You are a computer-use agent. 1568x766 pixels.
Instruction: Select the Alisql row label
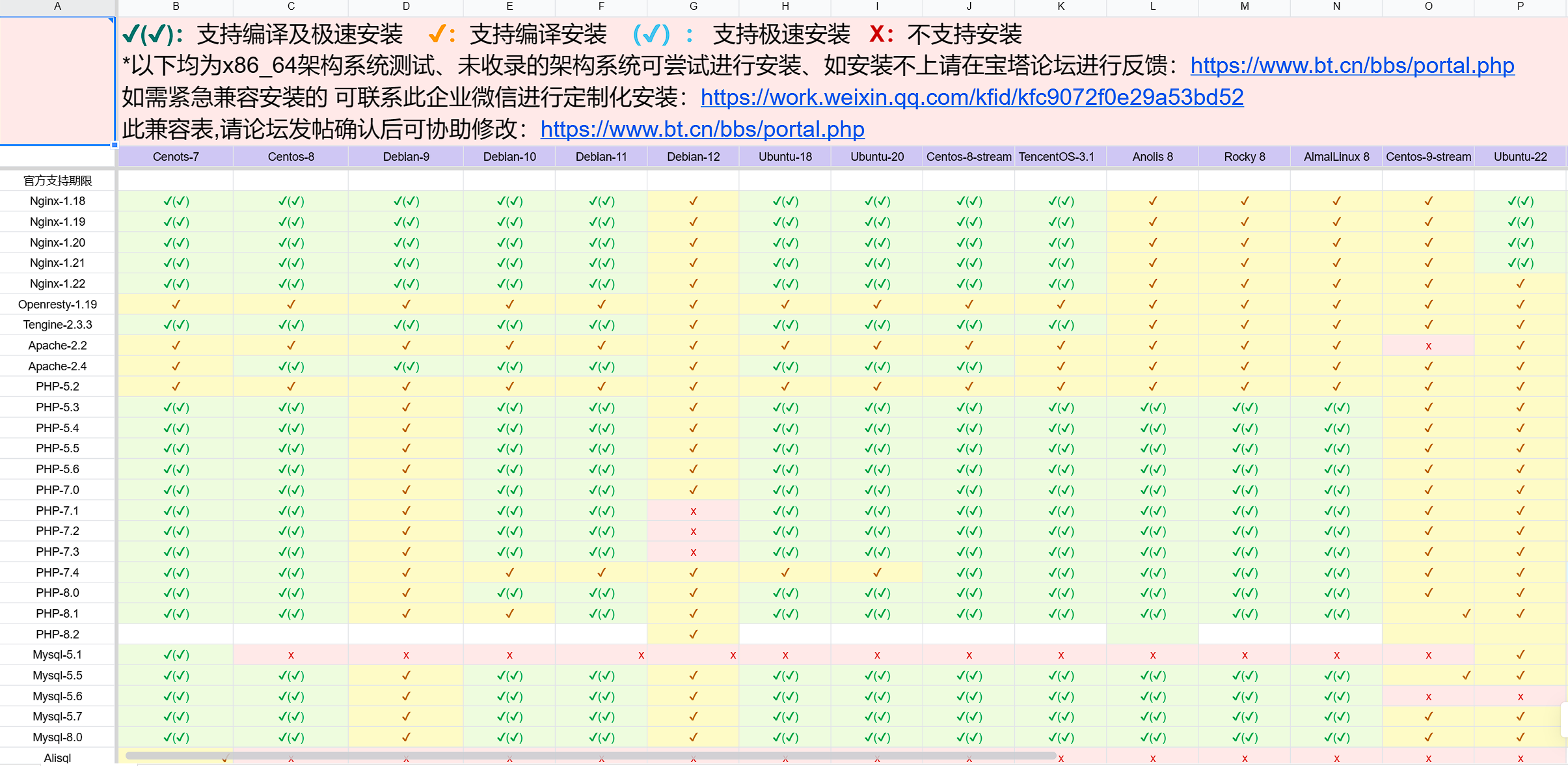[57, 757]
